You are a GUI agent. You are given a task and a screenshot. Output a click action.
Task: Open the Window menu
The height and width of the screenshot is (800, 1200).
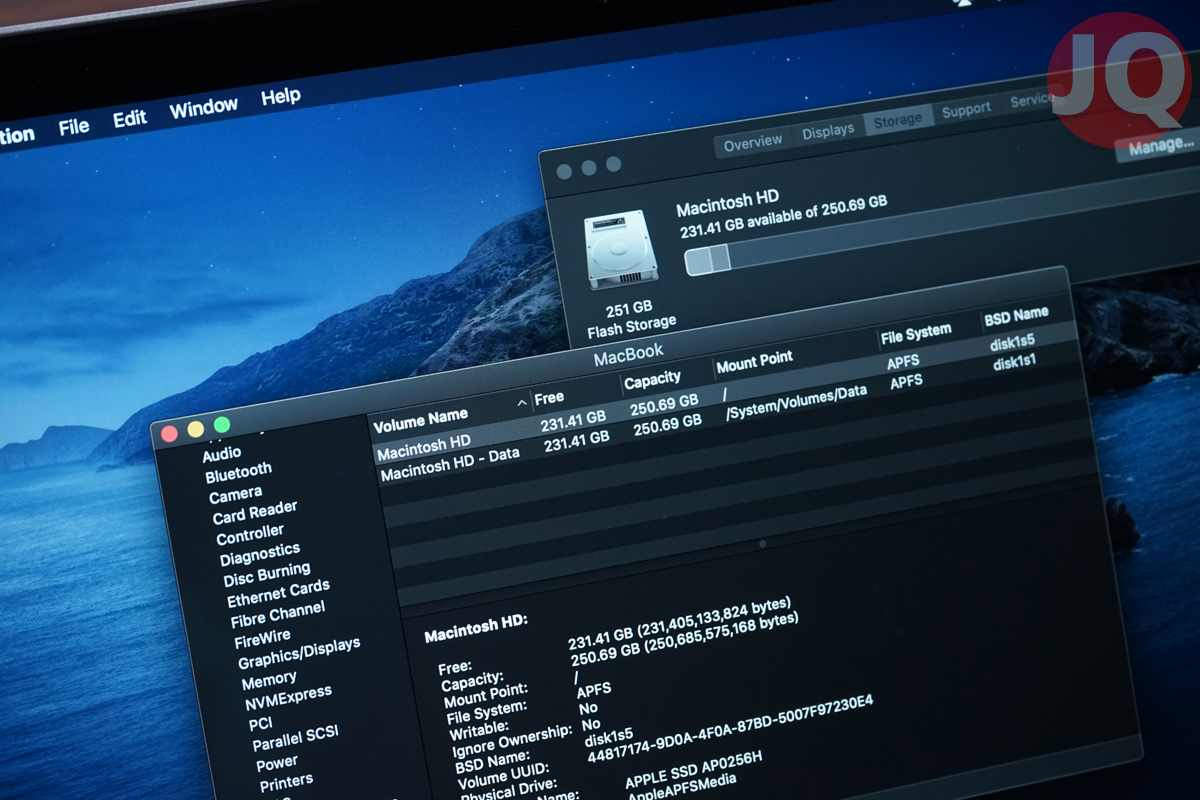[x=204, y=108]
